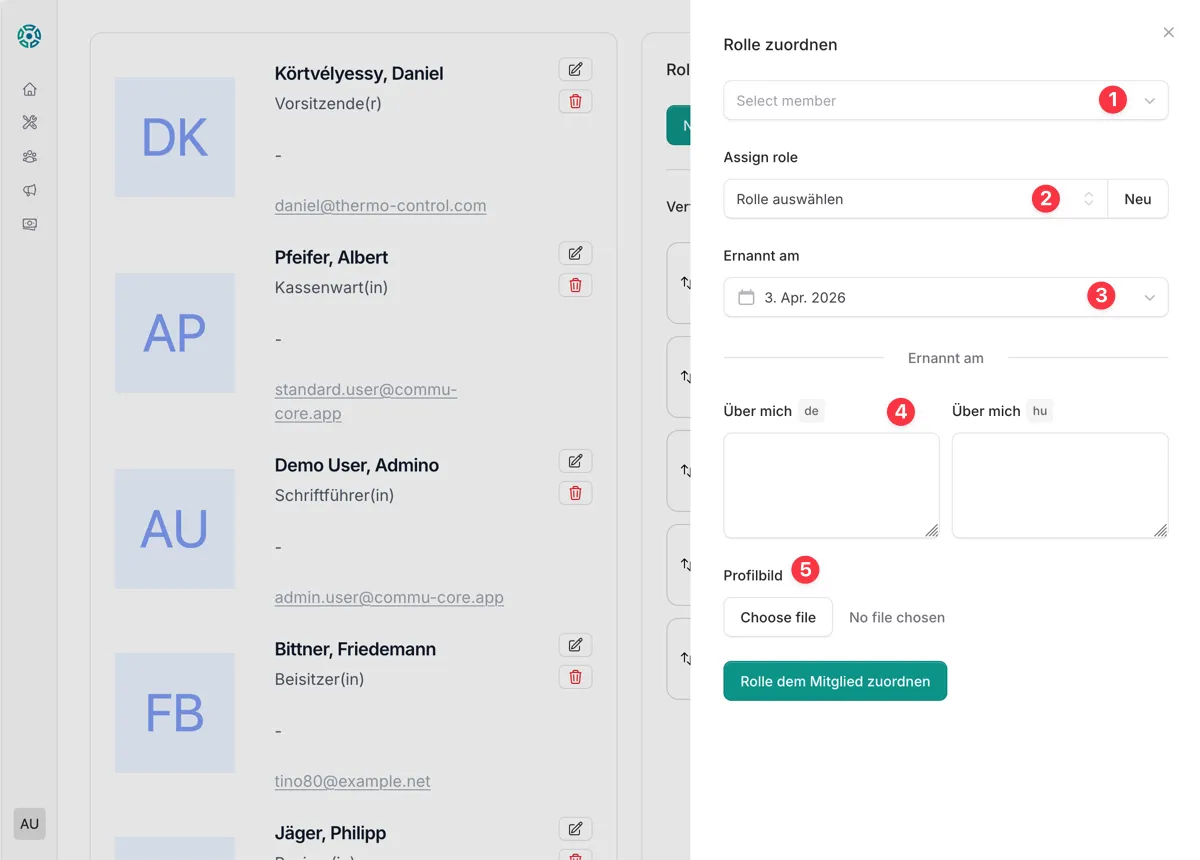Open the tools icon in sidebar
The width and height of the screenshot is (1200, 860).
point(30,123)
